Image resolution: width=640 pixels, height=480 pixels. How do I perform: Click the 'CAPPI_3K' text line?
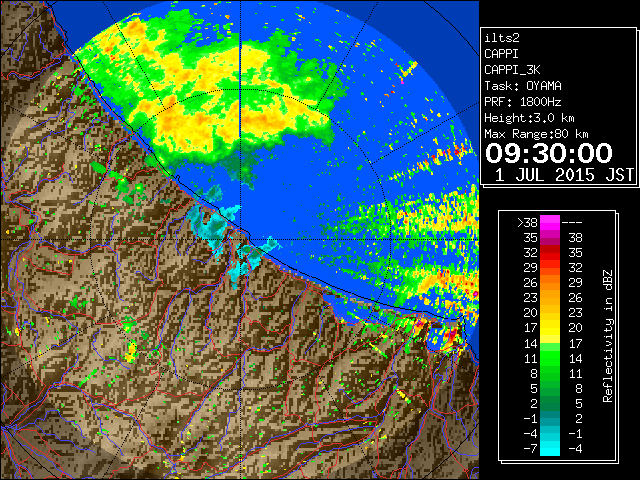(512, 70)
